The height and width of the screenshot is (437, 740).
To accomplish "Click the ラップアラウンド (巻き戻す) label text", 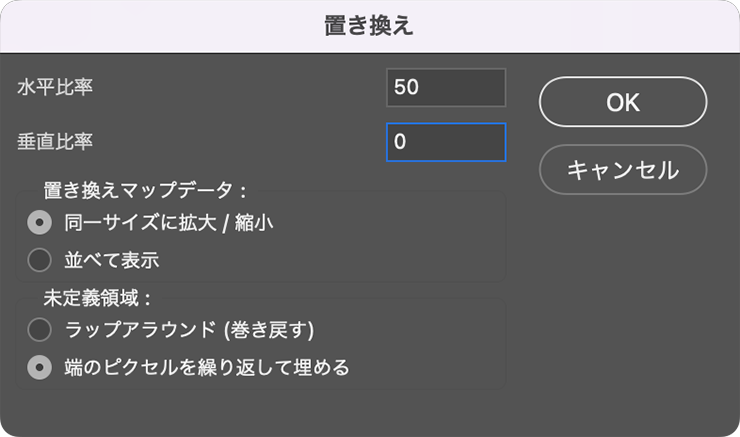I will (x=190, y=329).
